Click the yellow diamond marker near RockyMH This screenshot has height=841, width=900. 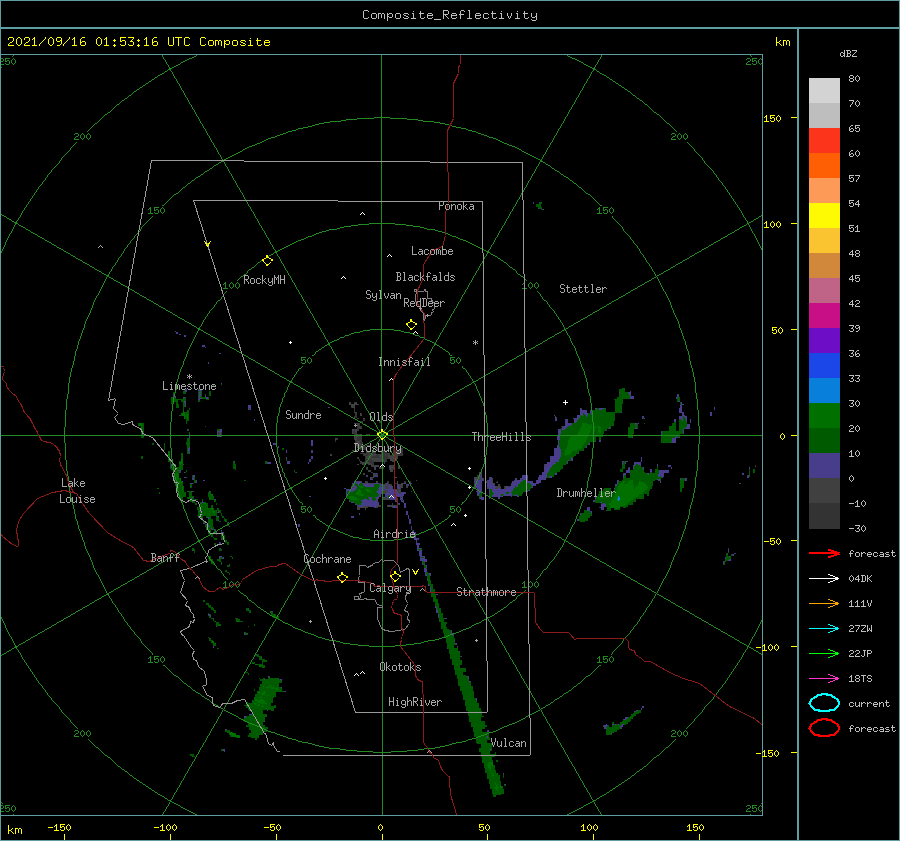tap(267, 261)
